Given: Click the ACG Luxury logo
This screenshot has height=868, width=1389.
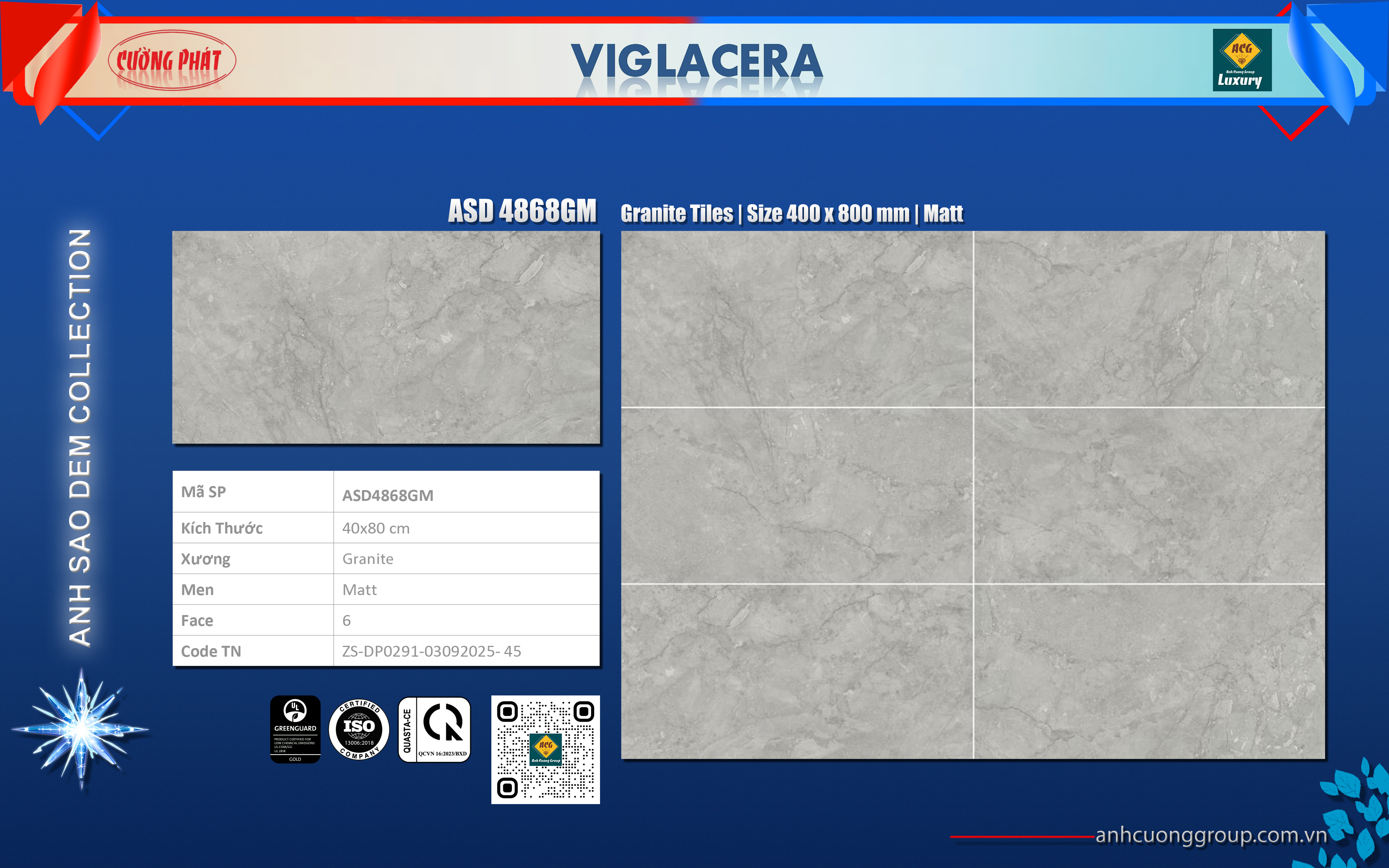Looking at the screenshot, I should click(1242, 60).
